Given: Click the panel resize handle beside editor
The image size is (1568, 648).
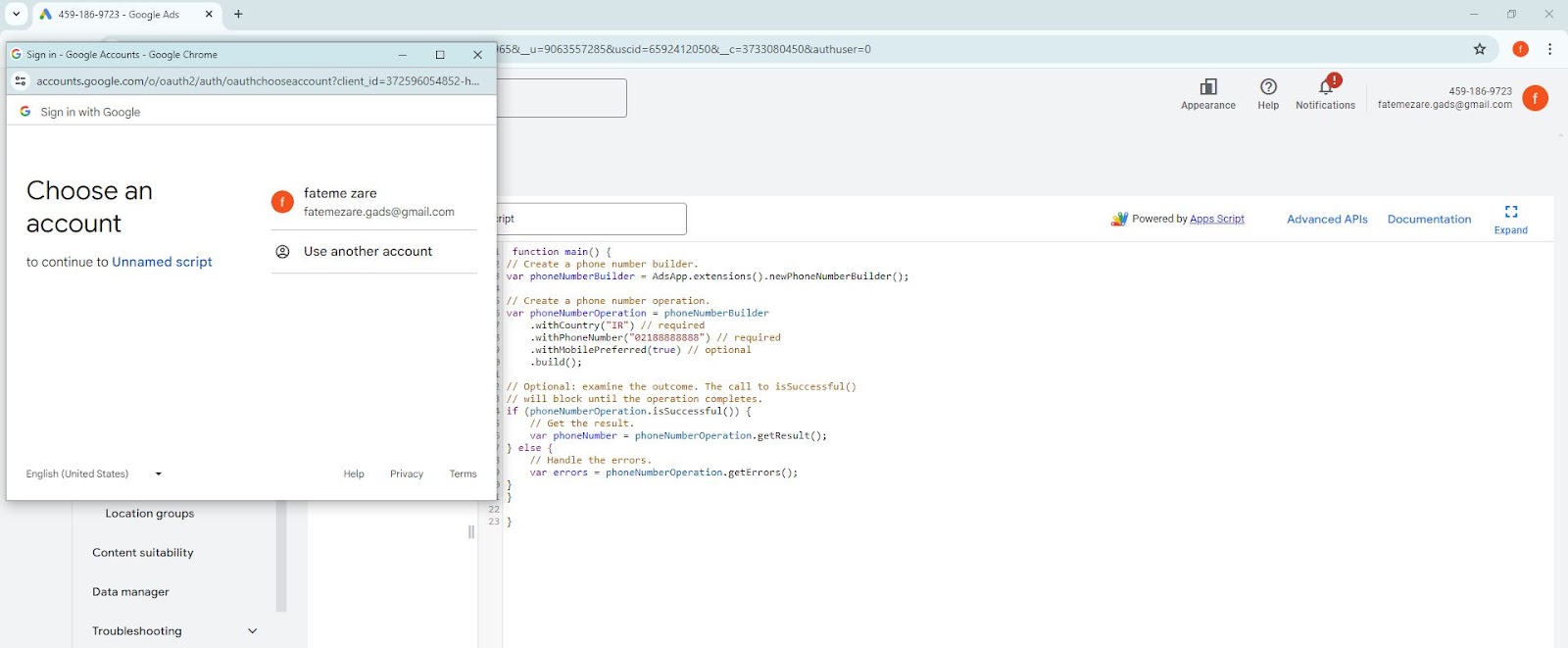Looking at the screenshot, I should [x=471, y=532].
